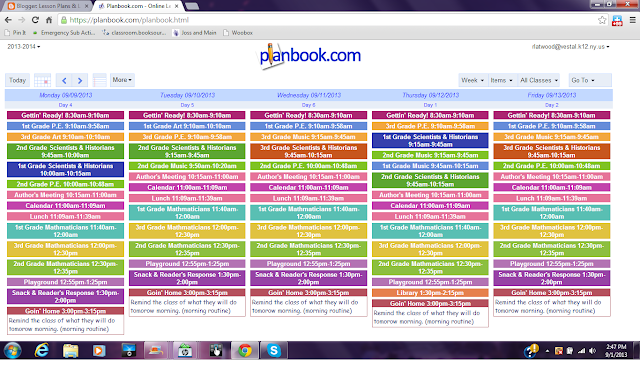Viewport: 640px width, 369px height.
Task: Switch to the Blogger Lesson Plans tab
Action: point(48,6)
